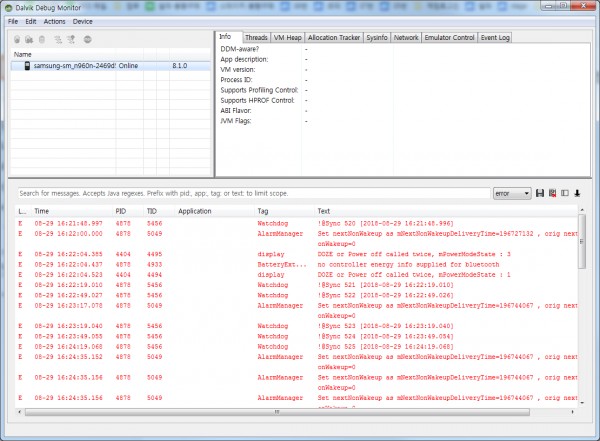This screenshot has height=441, width=600.
Task: Select the log row timed 08-29 16:24:35.152
Action: pyautogui.click(x=297, y=362)
